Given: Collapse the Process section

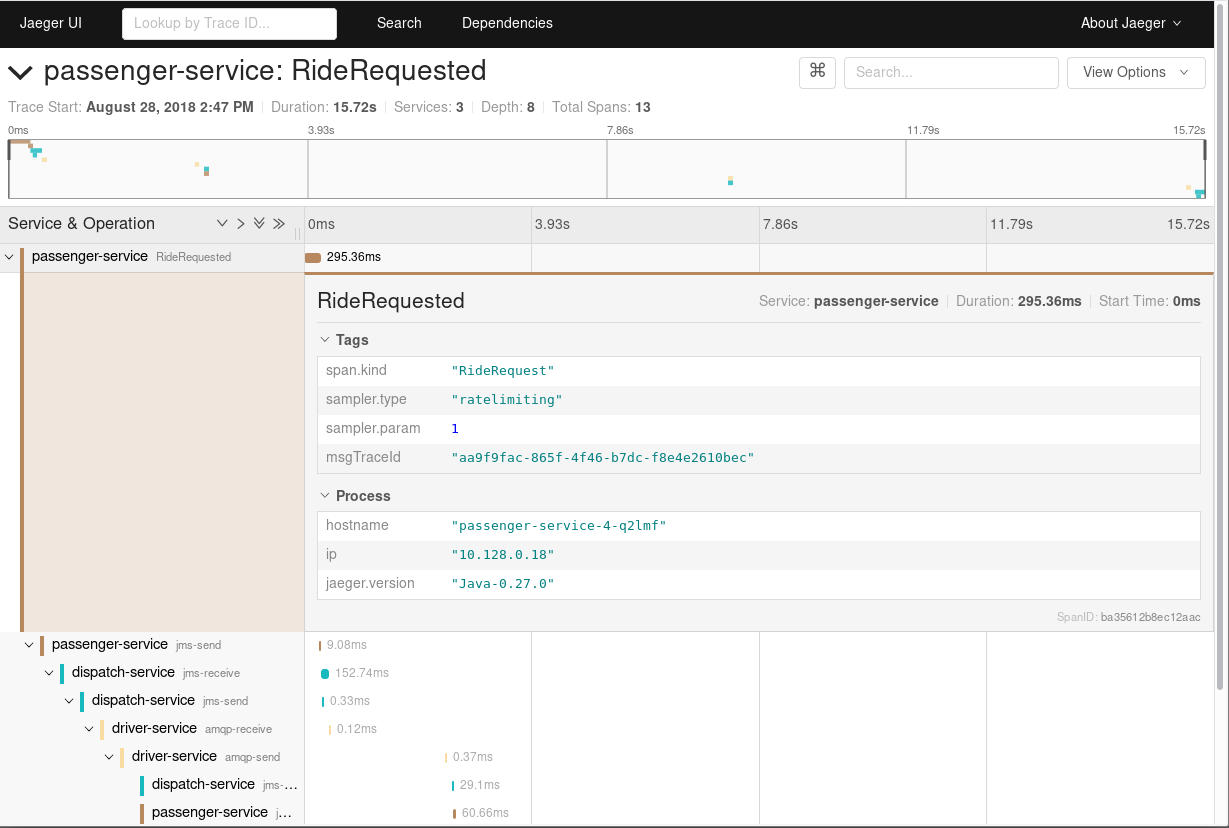Looking at the screenshot, I should [x=354, y=496].
